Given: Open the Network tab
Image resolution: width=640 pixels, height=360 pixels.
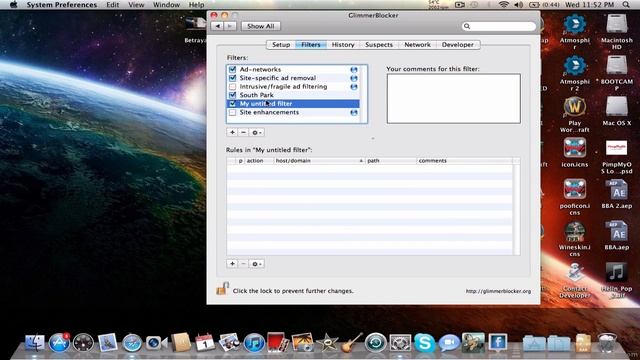Looking at the screenshot, I should click(417, 45).
